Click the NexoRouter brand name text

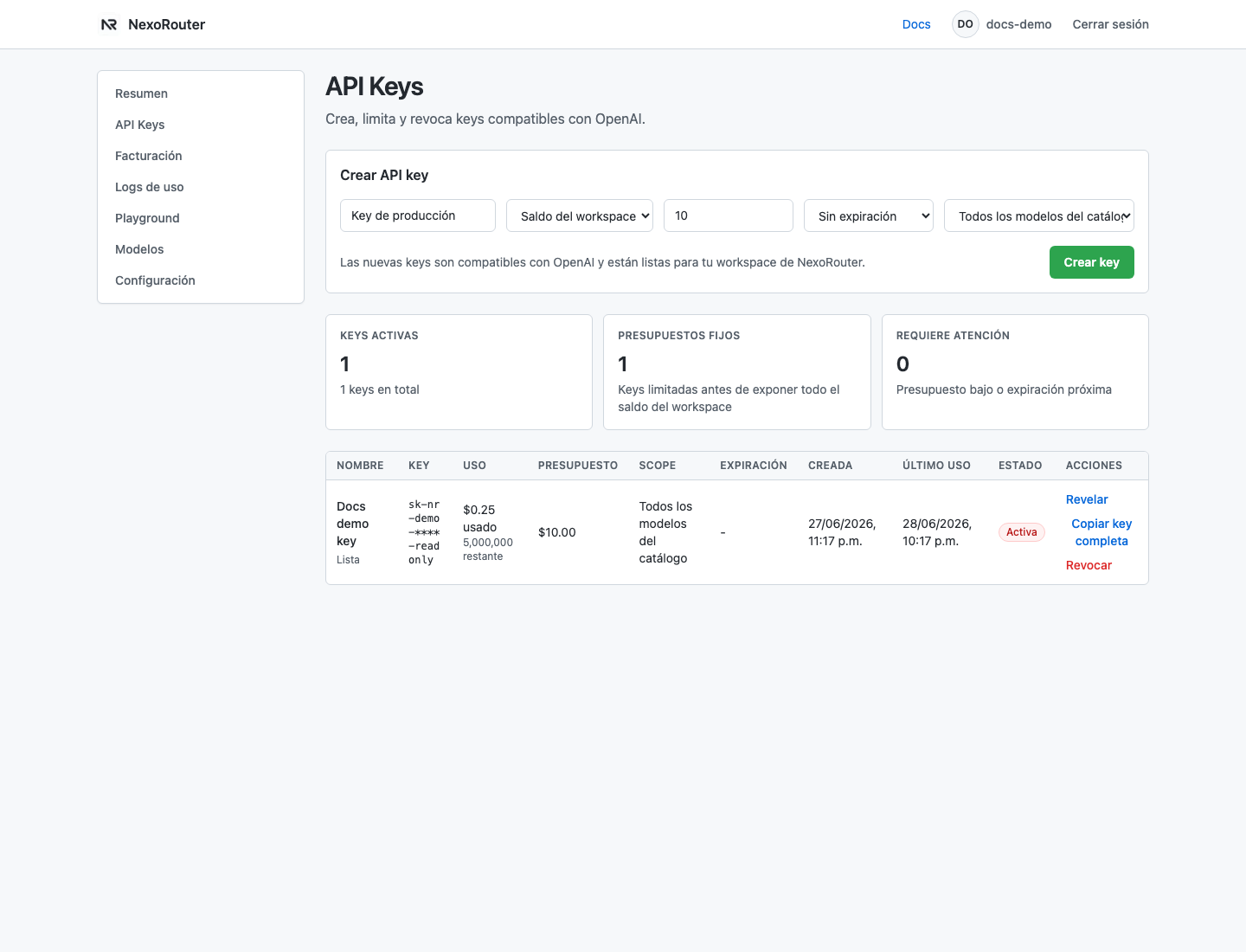(x=167, y=24)
